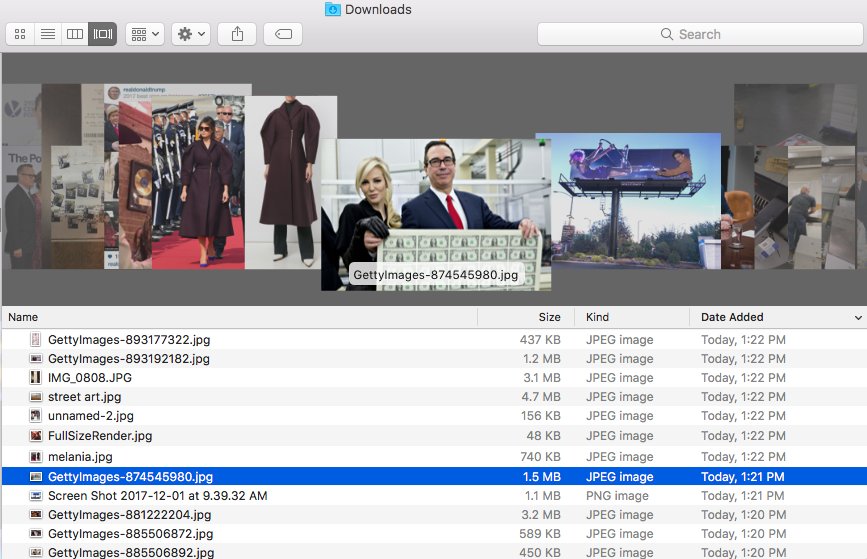Click the 156 KB size cell
The width and height of the screenshot is (867, 559).
540,416
